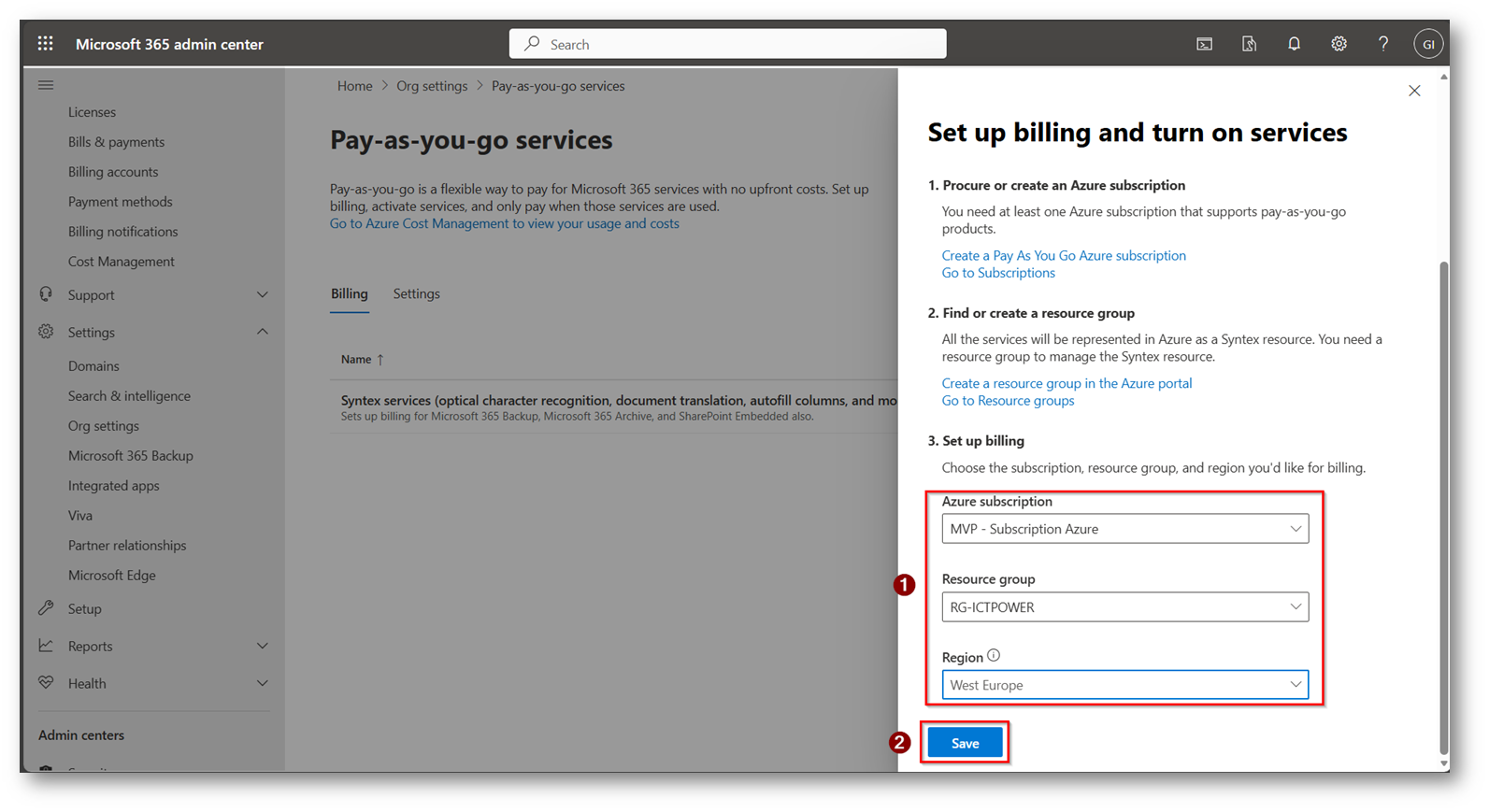Click the notifications bell icon
Image resolution: width=1489 pixels, height=812 pixels.
click(1294, 44)
